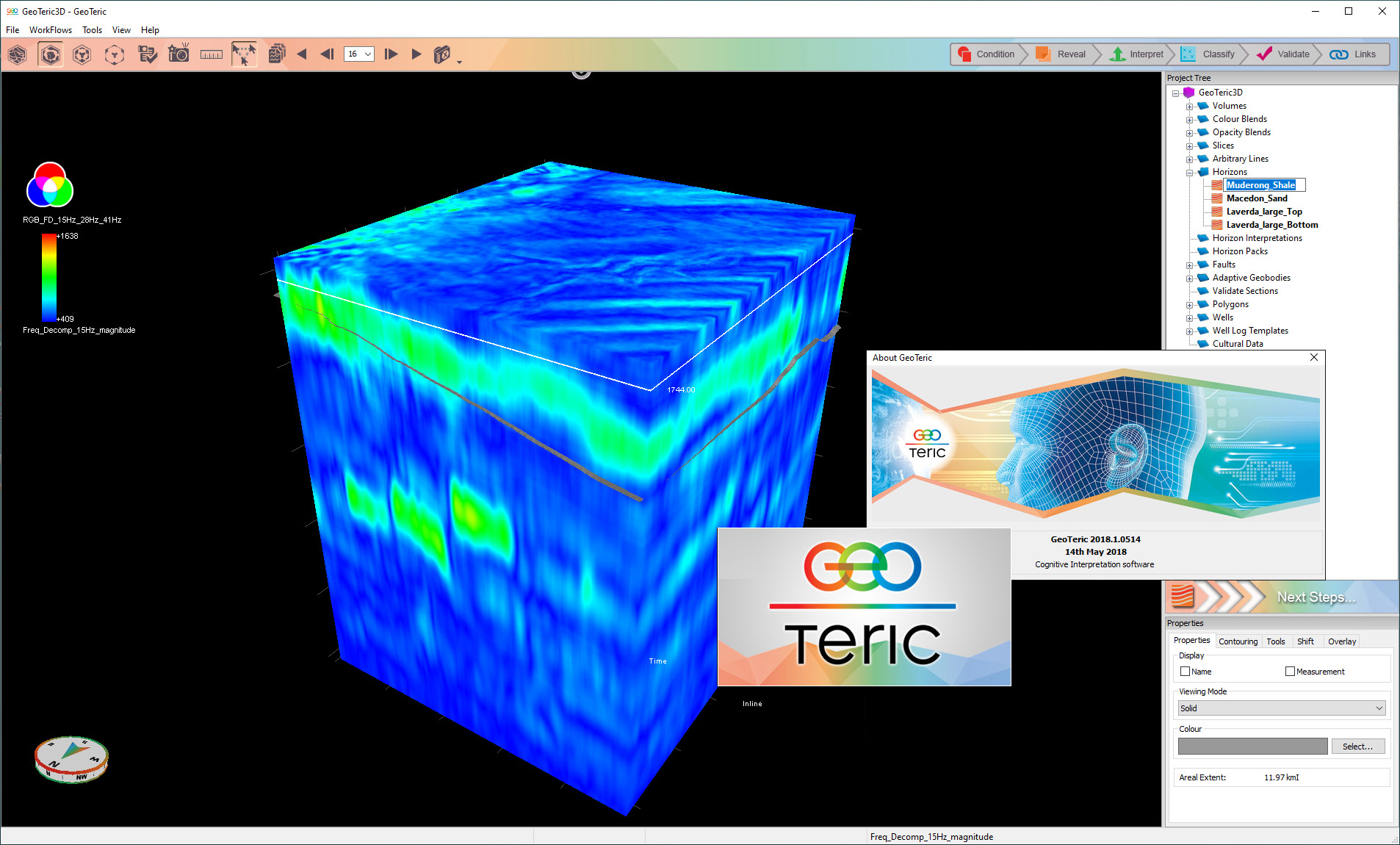Open the slice step size dropdown showing 16
The image size is (1400, 845).
pyautogui.click(x=359, y=54)
